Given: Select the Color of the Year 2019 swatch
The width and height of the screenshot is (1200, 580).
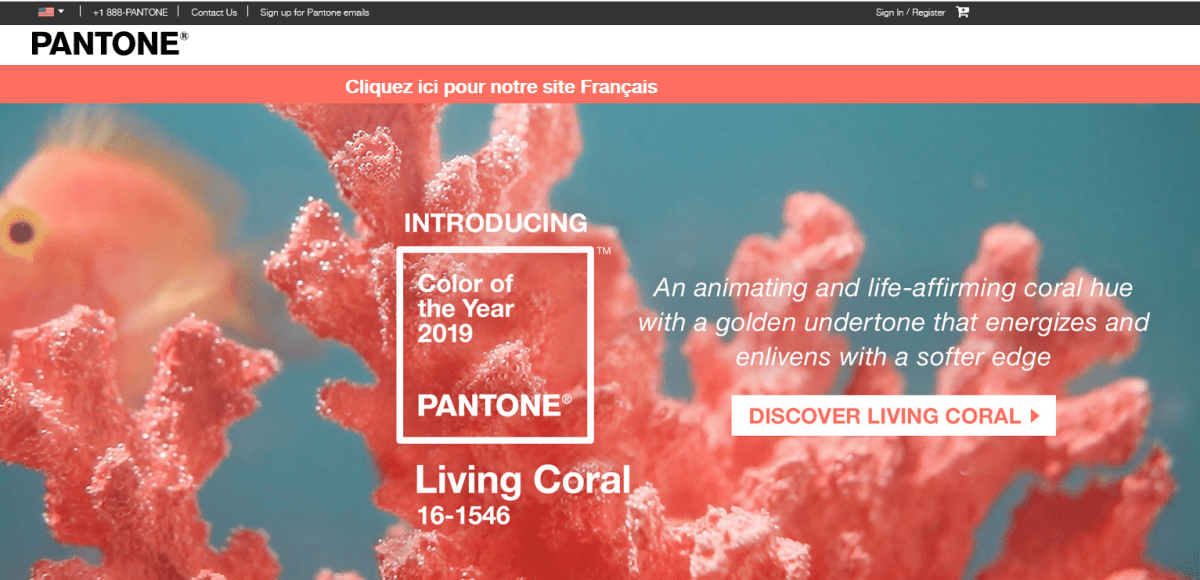Looking at the screenshot, I should 495,345.
